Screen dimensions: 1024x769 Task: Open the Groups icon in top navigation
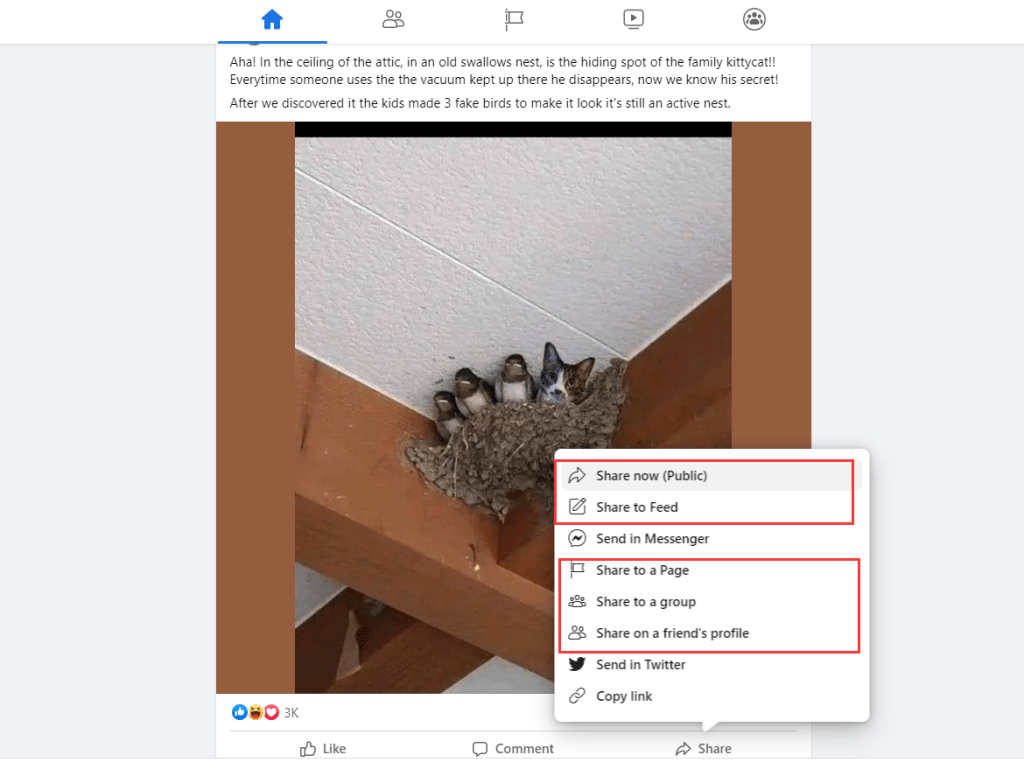(754, 20)
